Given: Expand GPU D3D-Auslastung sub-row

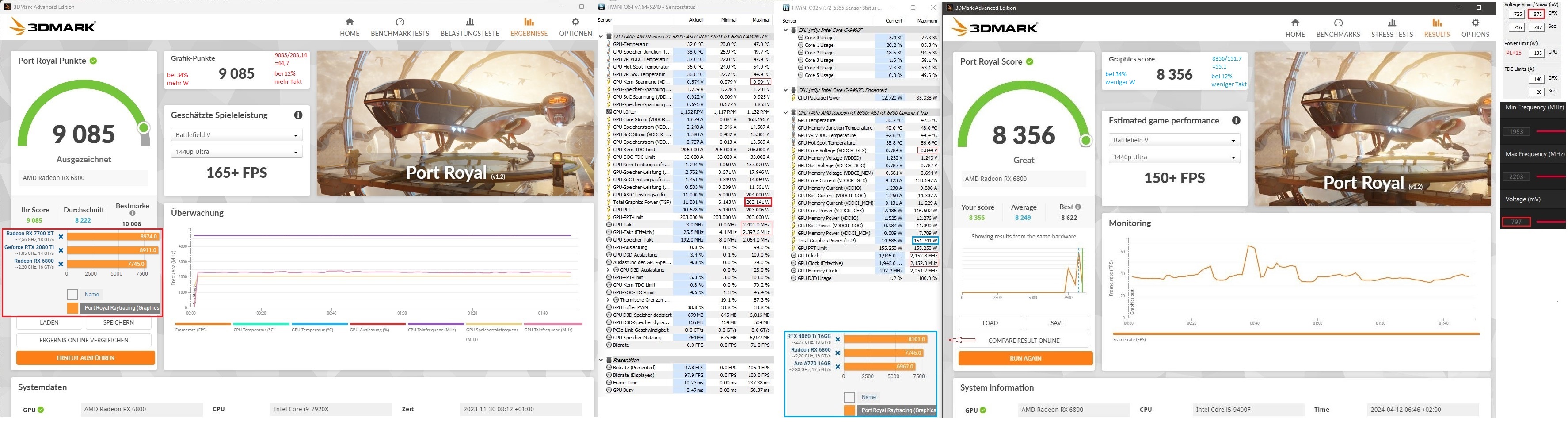Looking at the screenshot, I should tap(608, 270).
